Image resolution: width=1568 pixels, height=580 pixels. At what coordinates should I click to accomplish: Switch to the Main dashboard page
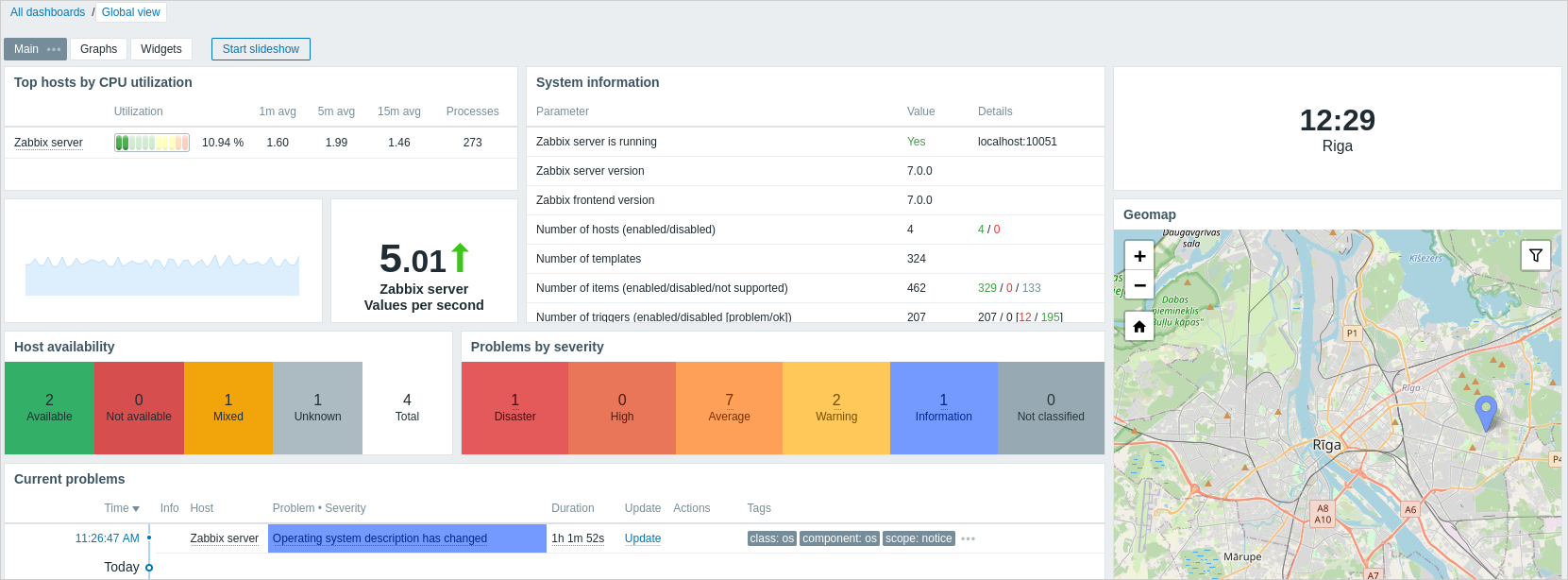pyautogui.click(x=26, y=49)
